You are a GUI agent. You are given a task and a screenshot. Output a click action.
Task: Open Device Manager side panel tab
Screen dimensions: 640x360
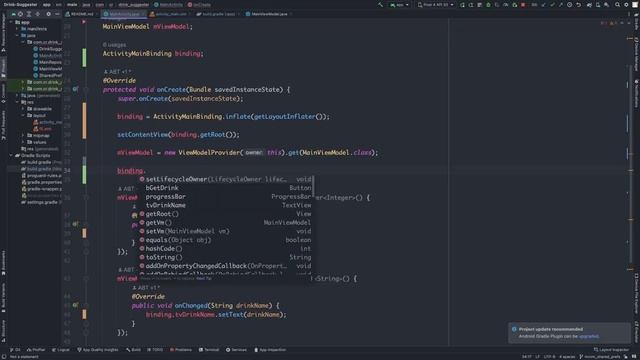point(636,54)
